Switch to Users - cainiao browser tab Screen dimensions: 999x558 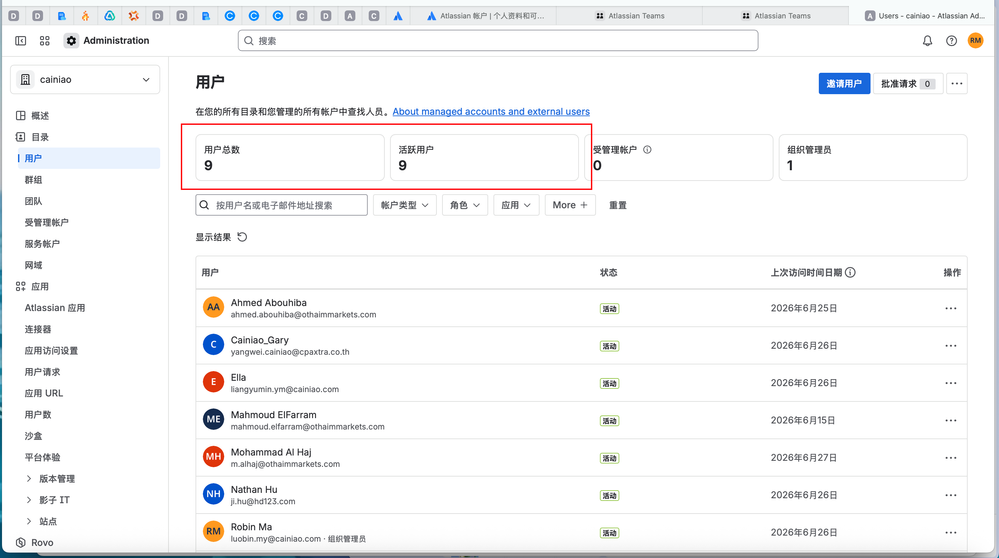[x=924, y=16]
